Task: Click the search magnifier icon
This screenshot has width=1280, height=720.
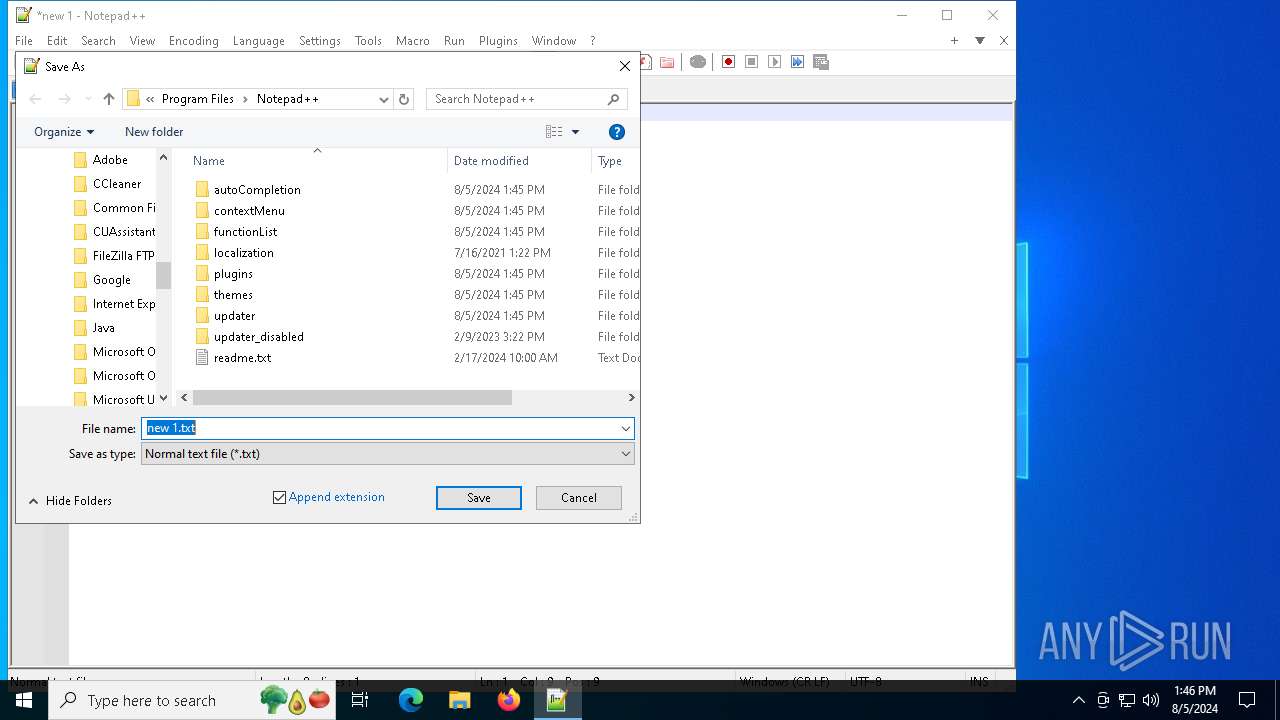Action: click(614, 99)
